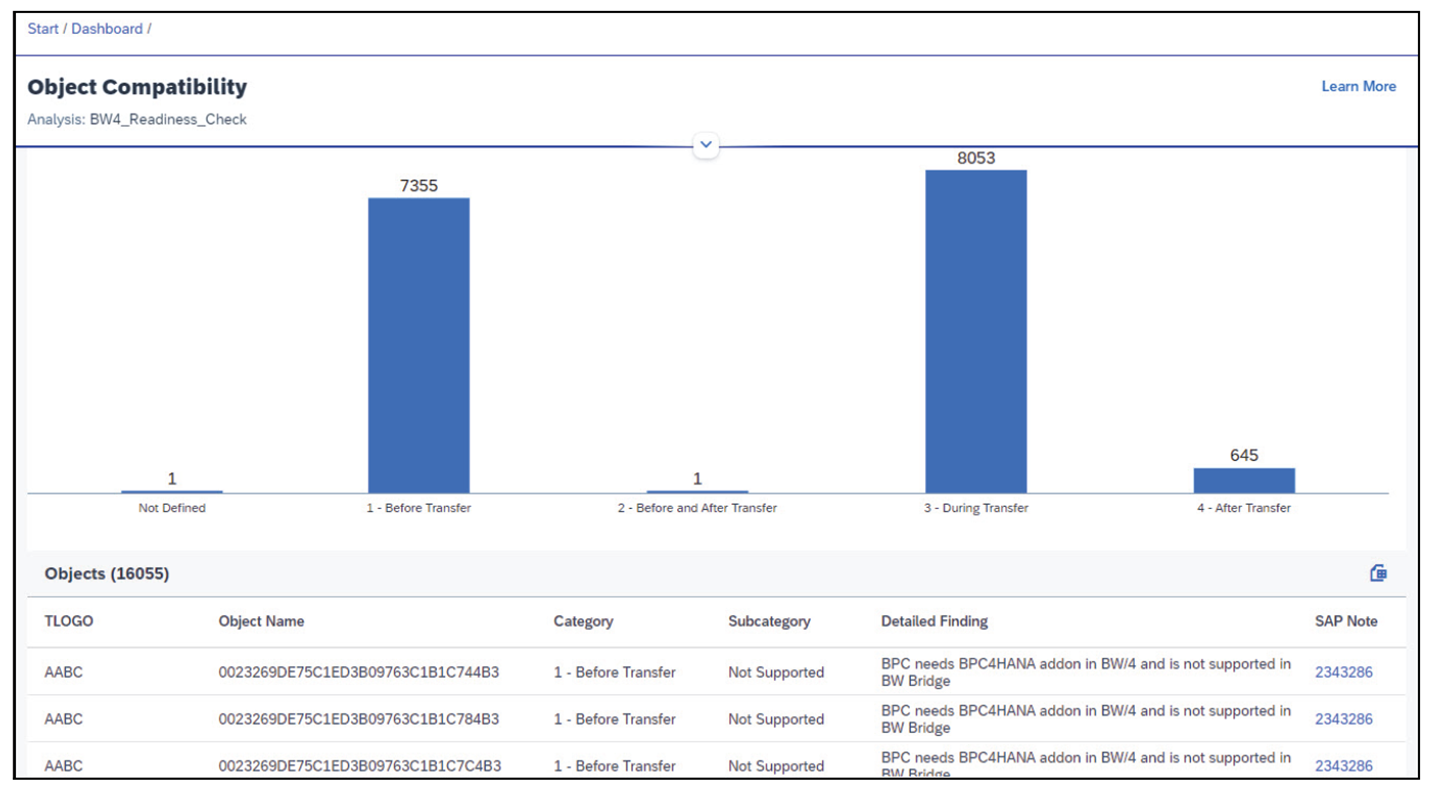Collapse the chart using the chevron control

pyautogui.click(x=704, y=145)
